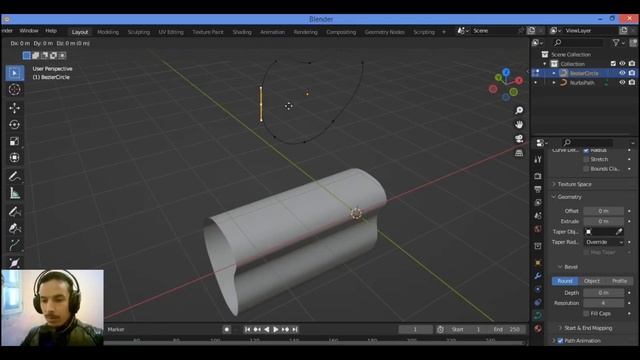Open the Sculpting workspace tab
The width and height of the screenshot is (640, 360).
[139, 32]
